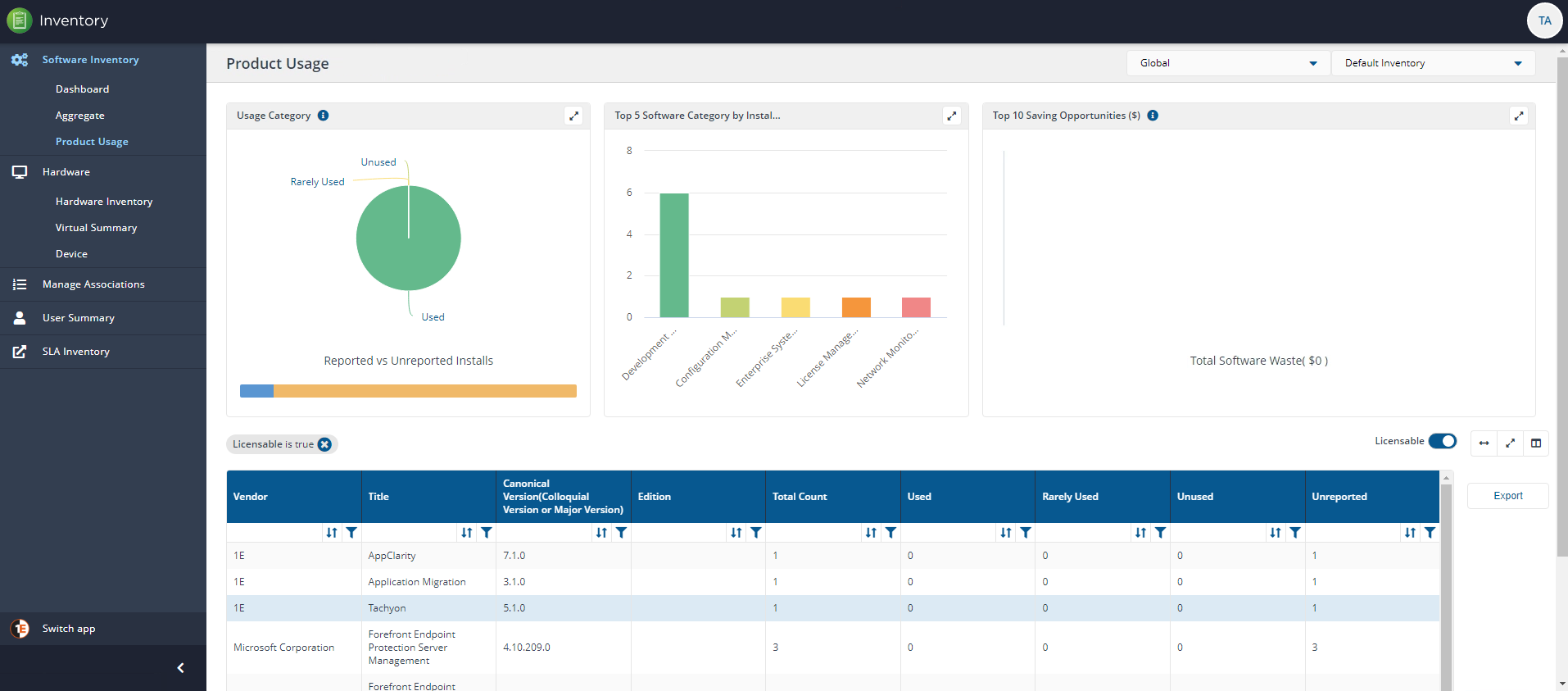Sort by the Unreported column
The image size is (1568, 691).
point(1410,533)
